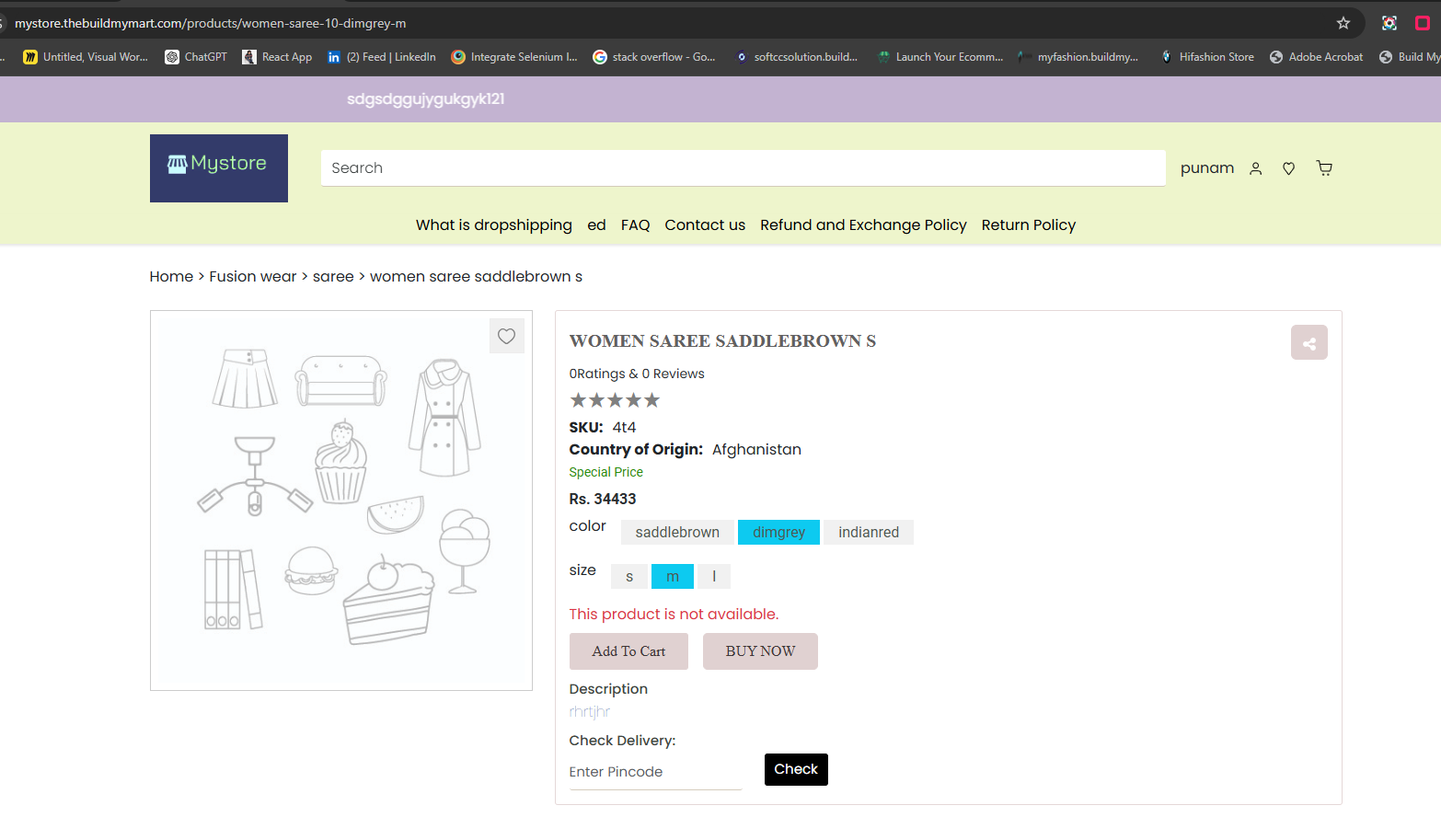The width and height of the screenshot is (1441, 840).
Task: Click the punam username link
Action: pos(1207,168)
